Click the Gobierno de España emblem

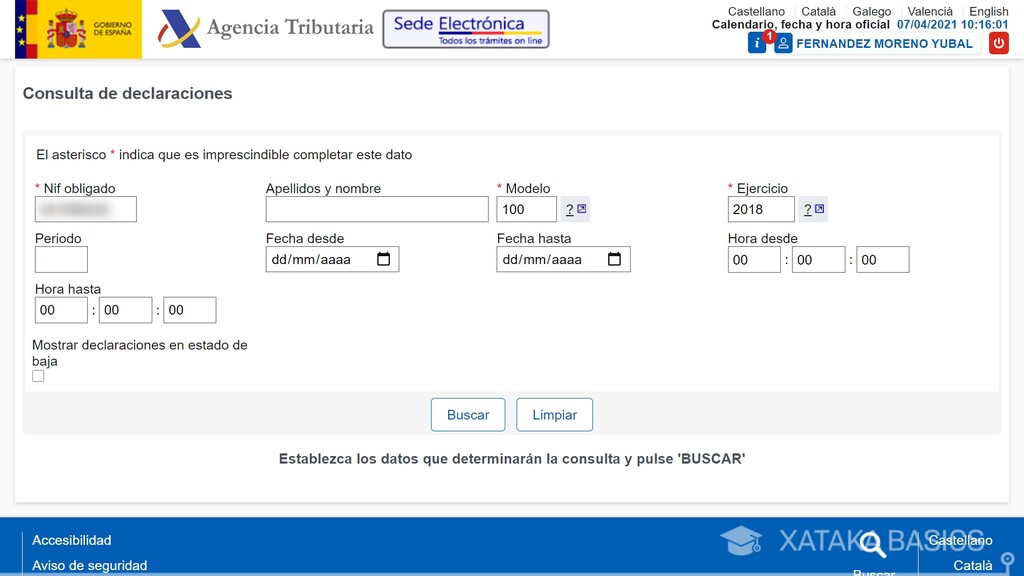[x=78, y=29]
